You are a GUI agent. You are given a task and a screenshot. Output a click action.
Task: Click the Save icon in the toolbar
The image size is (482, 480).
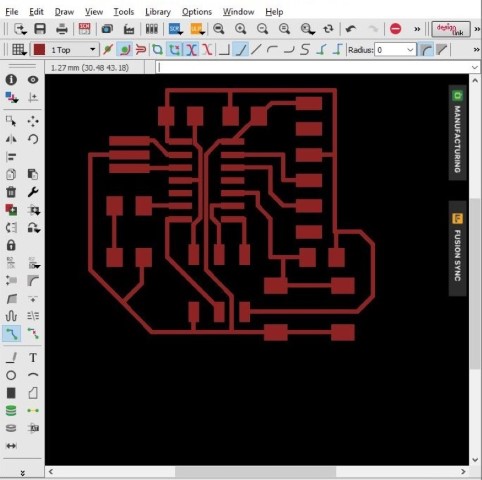coord(40,29)
